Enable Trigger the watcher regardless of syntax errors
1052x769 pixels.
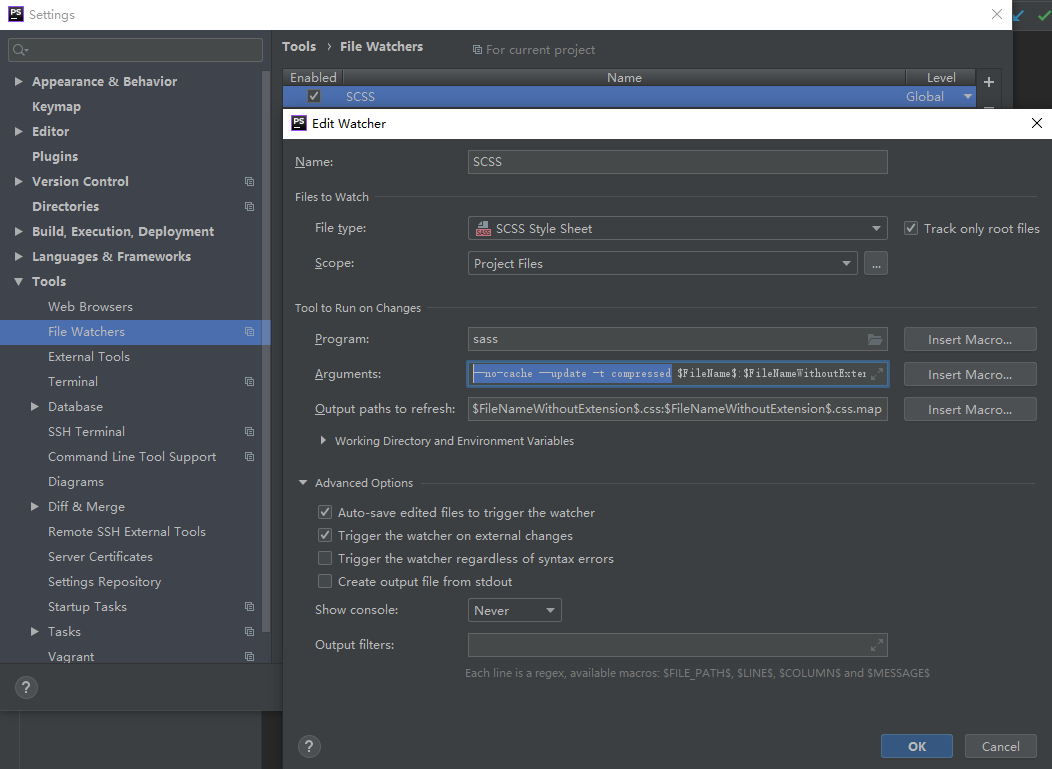(x=325, y=558)
